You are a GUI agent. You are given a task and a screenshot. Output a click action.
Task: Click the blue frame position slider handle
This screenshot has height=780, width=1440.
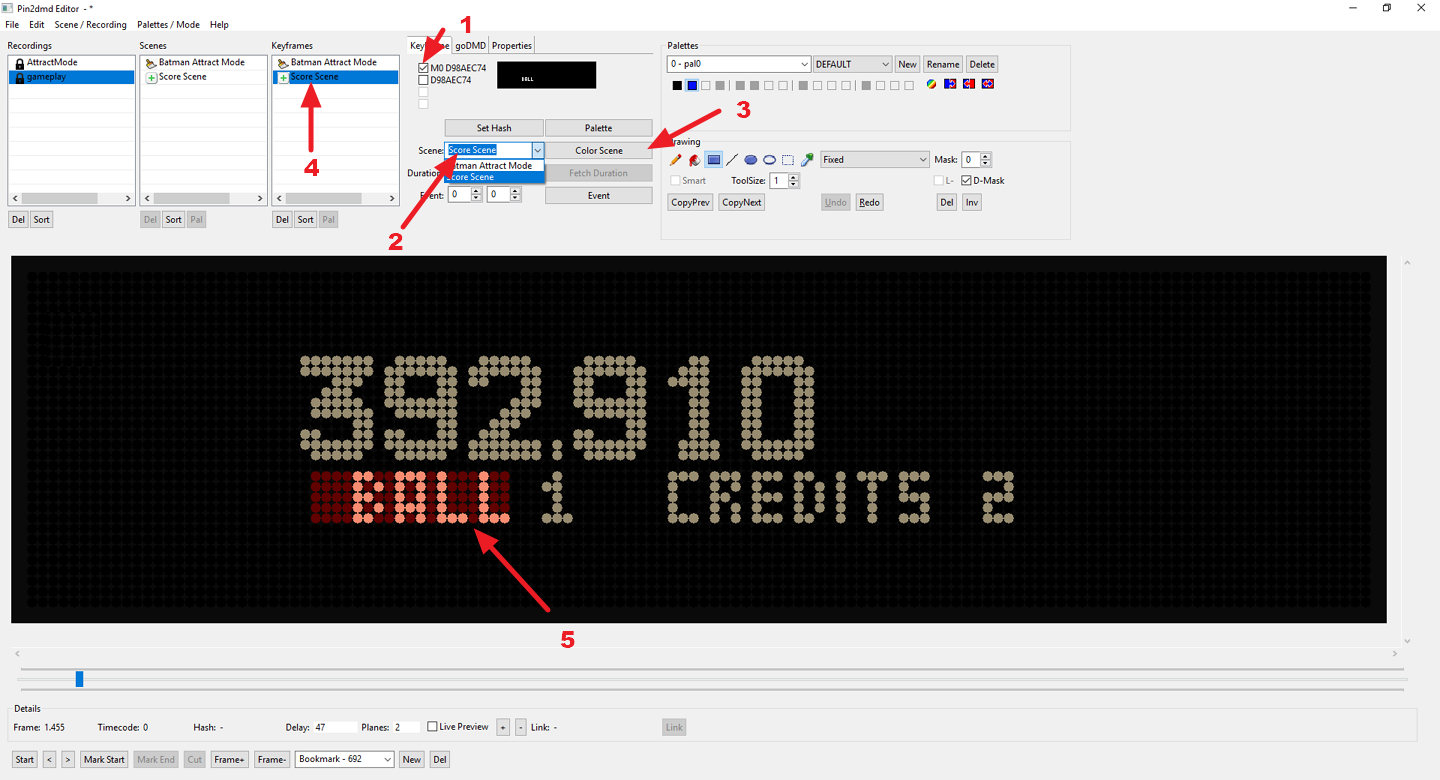click(79, 679)
